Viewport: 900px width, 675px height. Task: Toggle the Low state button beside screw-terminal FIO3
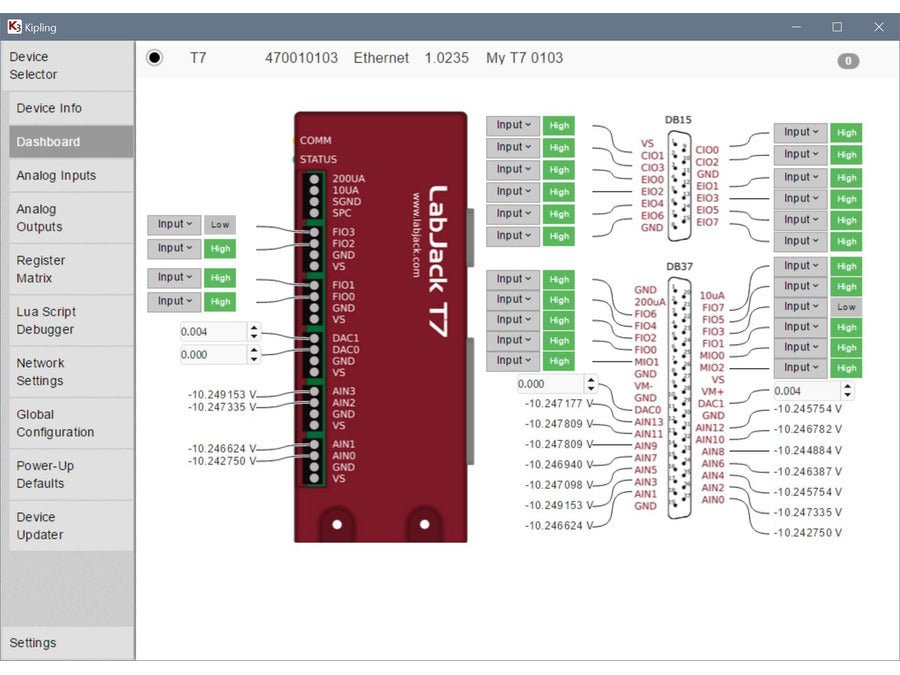tap(220, 225)
